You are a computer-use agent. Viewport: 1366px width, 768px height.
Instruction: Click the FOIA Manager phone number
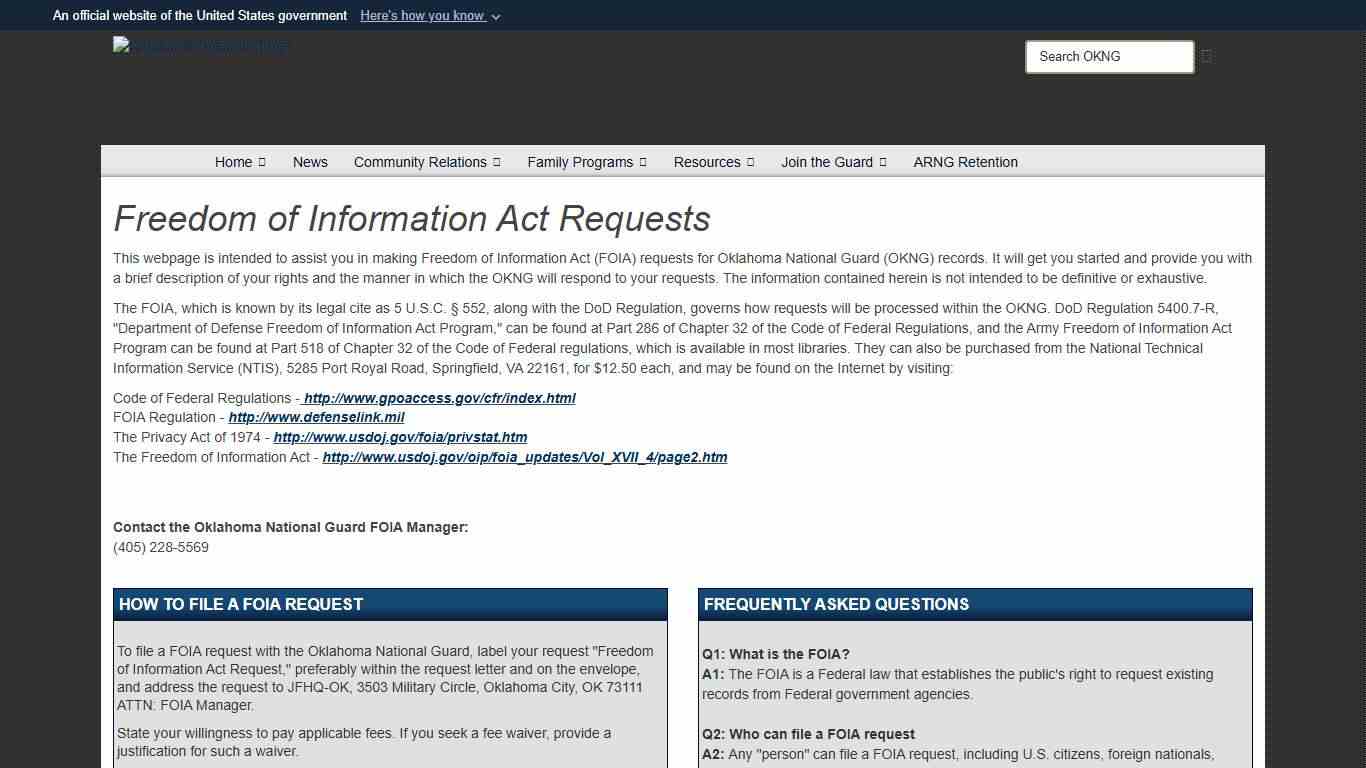click(x=161, y=547)
